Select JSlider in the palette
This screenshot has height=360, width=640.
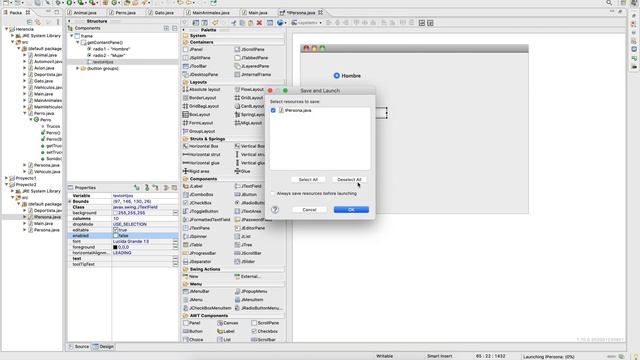(x=245, y=262)
